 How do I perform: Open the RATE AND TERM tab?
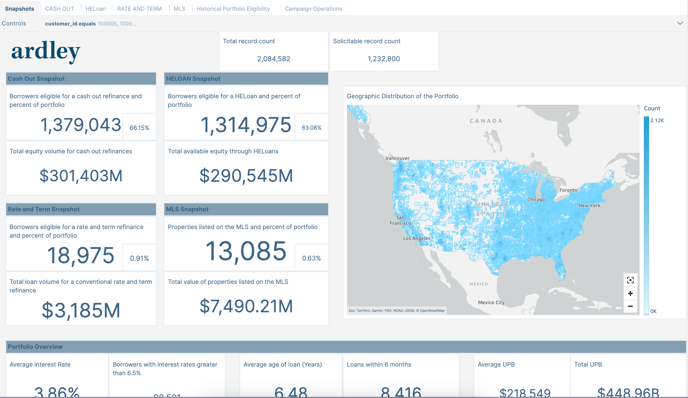click(x=139, y=9)
